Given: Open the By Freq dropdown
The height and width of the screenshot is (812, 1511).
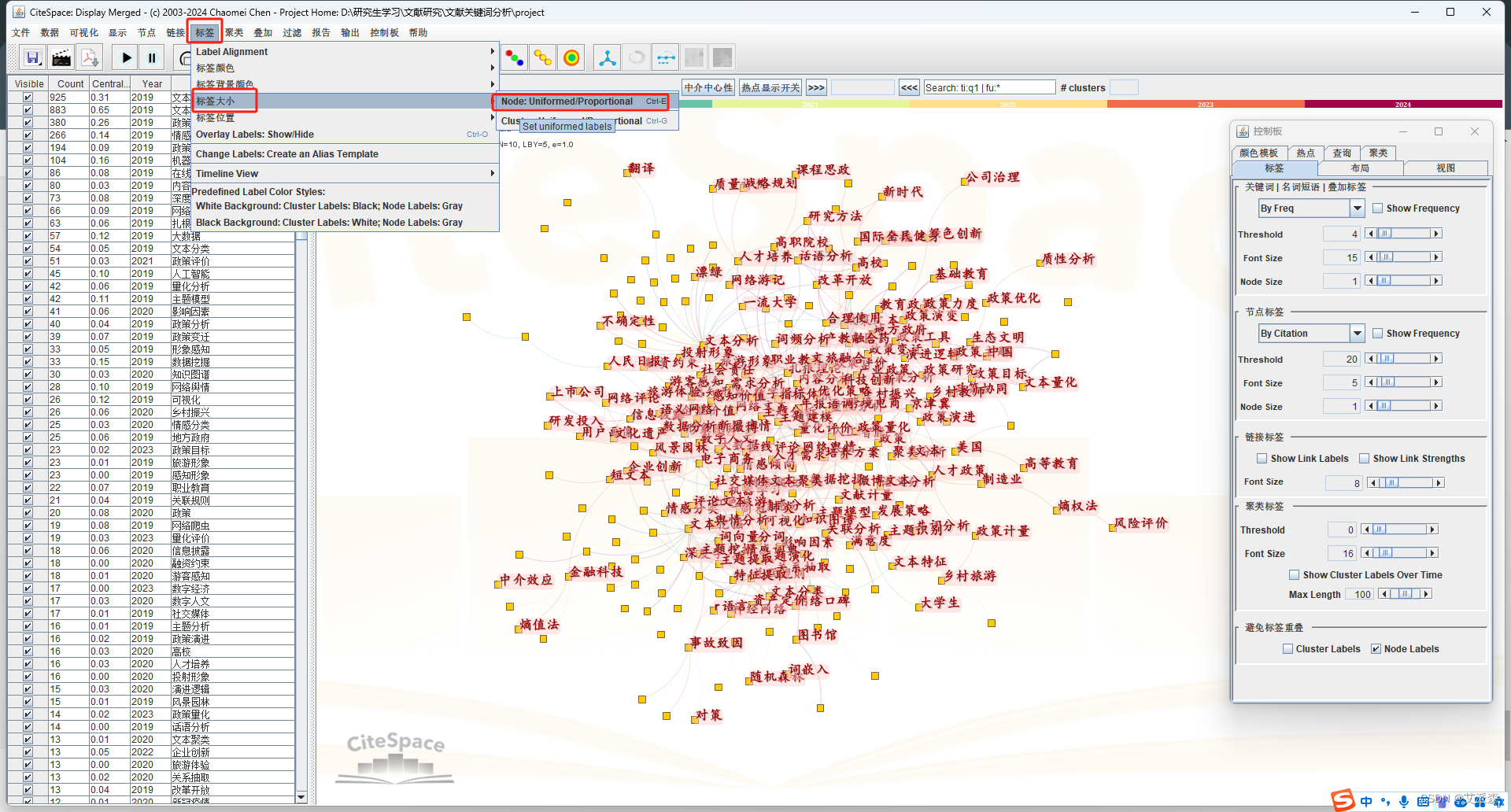Looking at the screenshot, I should (x=1311, y=209).
